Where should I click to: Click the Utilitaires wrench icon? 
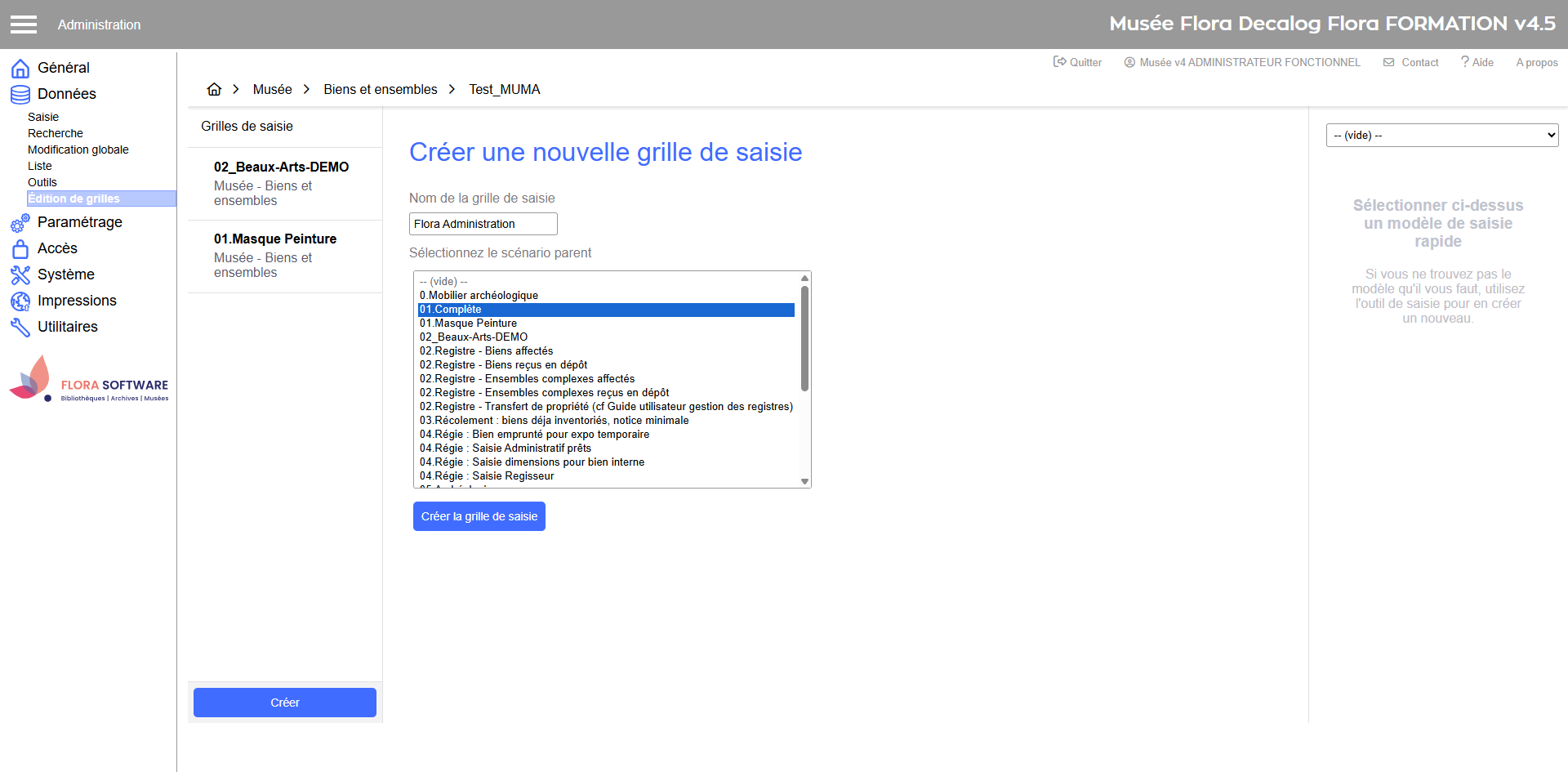tap(20, 327)
